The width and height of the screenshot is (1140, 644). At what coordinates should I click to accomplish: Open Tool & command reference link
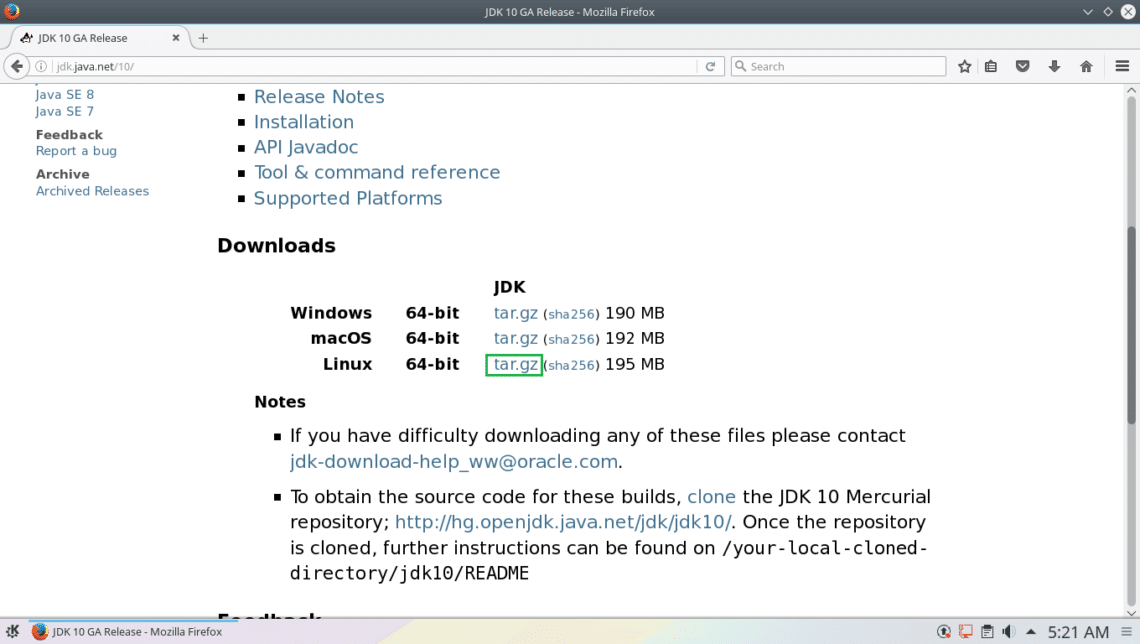(x=377, y=172)
